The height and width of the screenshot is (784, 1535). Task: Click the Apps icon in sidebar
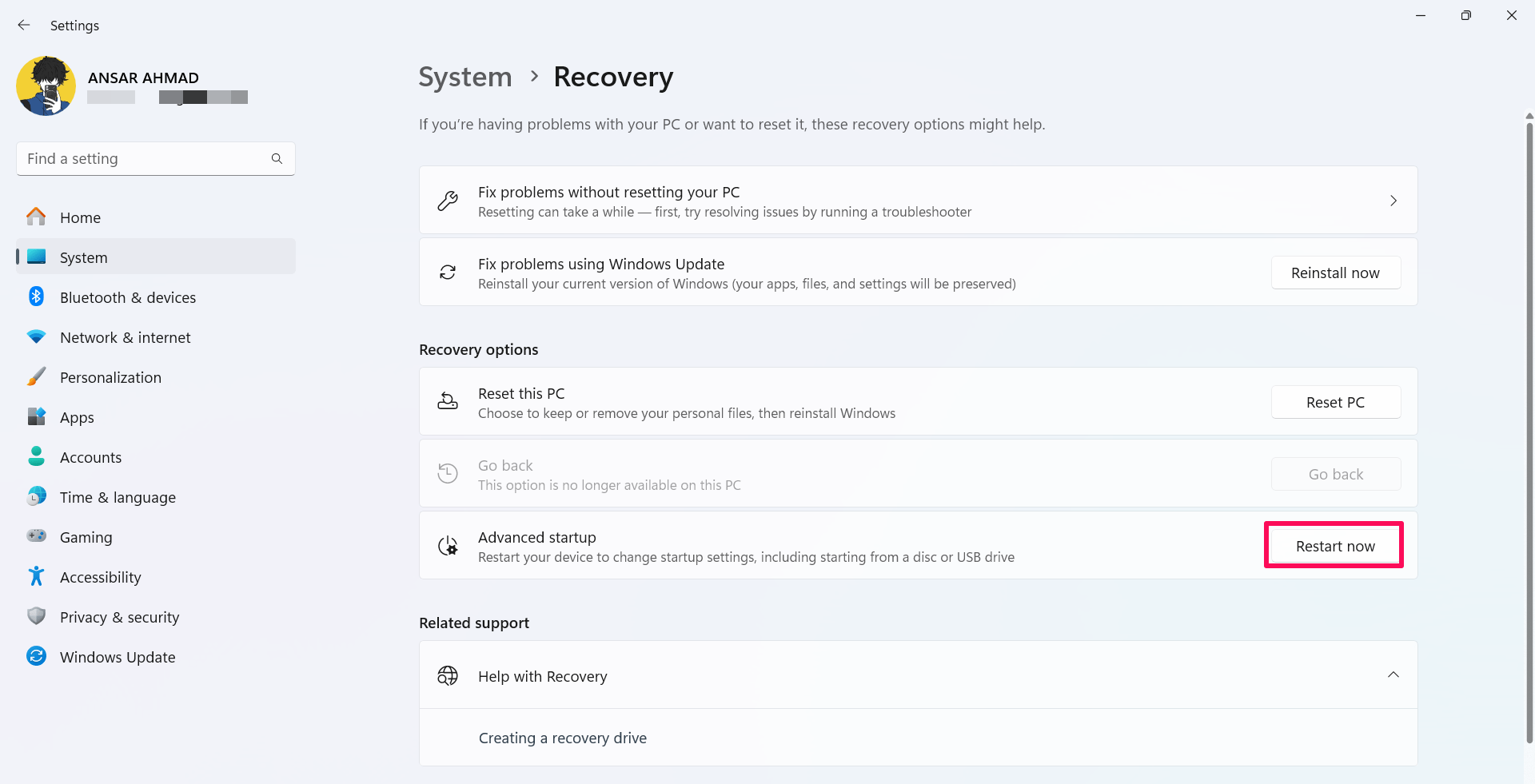[x=36, y=416]
